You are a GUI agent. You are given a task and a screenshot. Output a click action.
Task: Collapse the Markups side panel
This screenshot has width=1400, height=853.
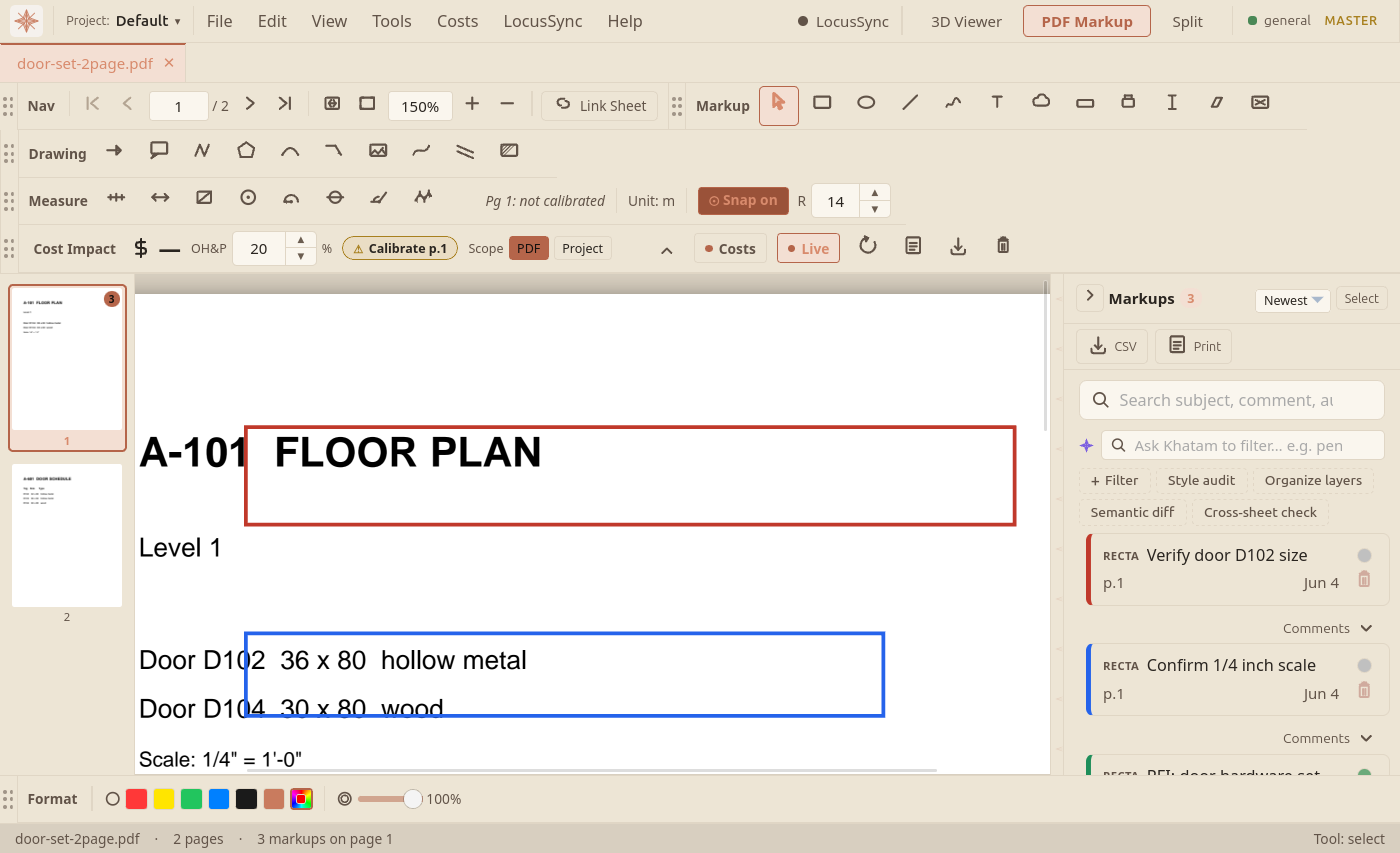coord(1090,297)
